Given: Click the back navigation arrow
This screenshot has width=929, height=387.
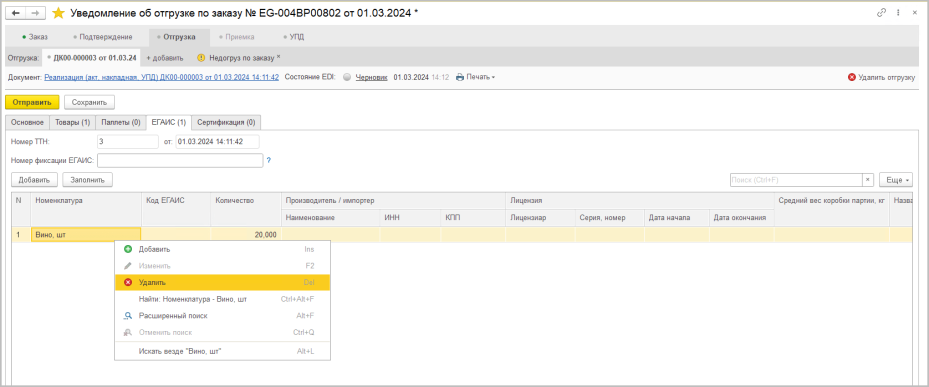Looking at the screenshot, I should tap(16, 13).
